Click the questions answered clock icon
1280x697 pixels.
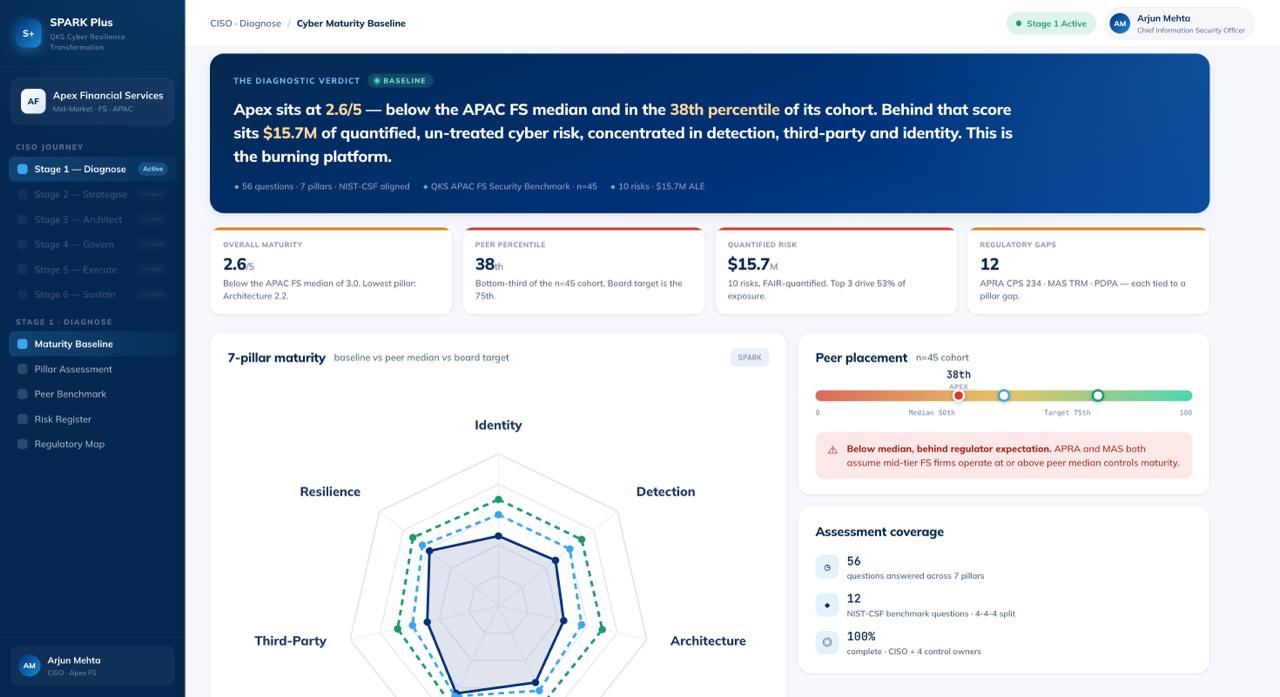click(827, 567)
